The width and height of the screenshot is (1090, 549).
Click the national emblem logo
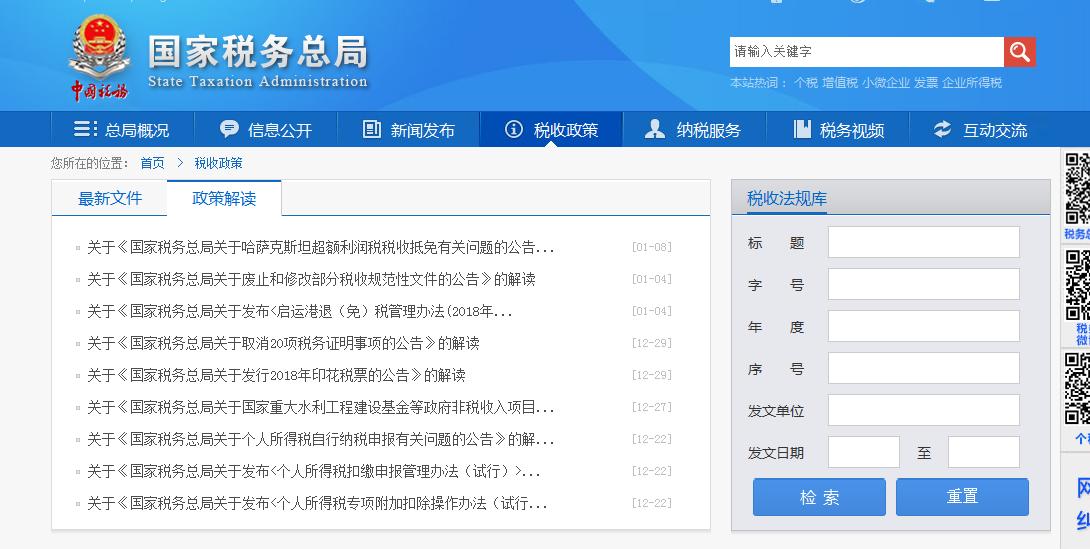99,47
